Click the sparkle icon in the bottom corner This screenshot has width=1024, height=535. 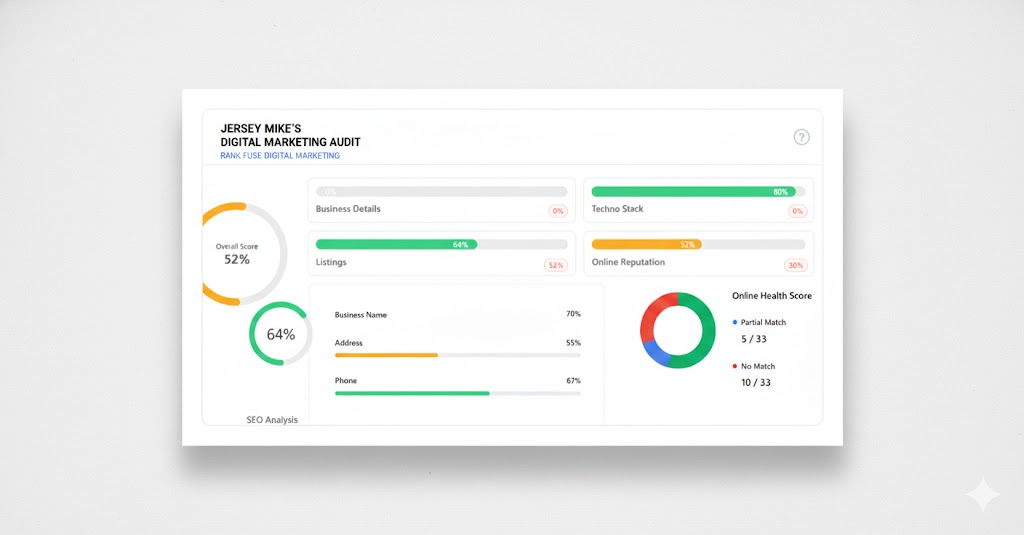[x=982, y=495]
